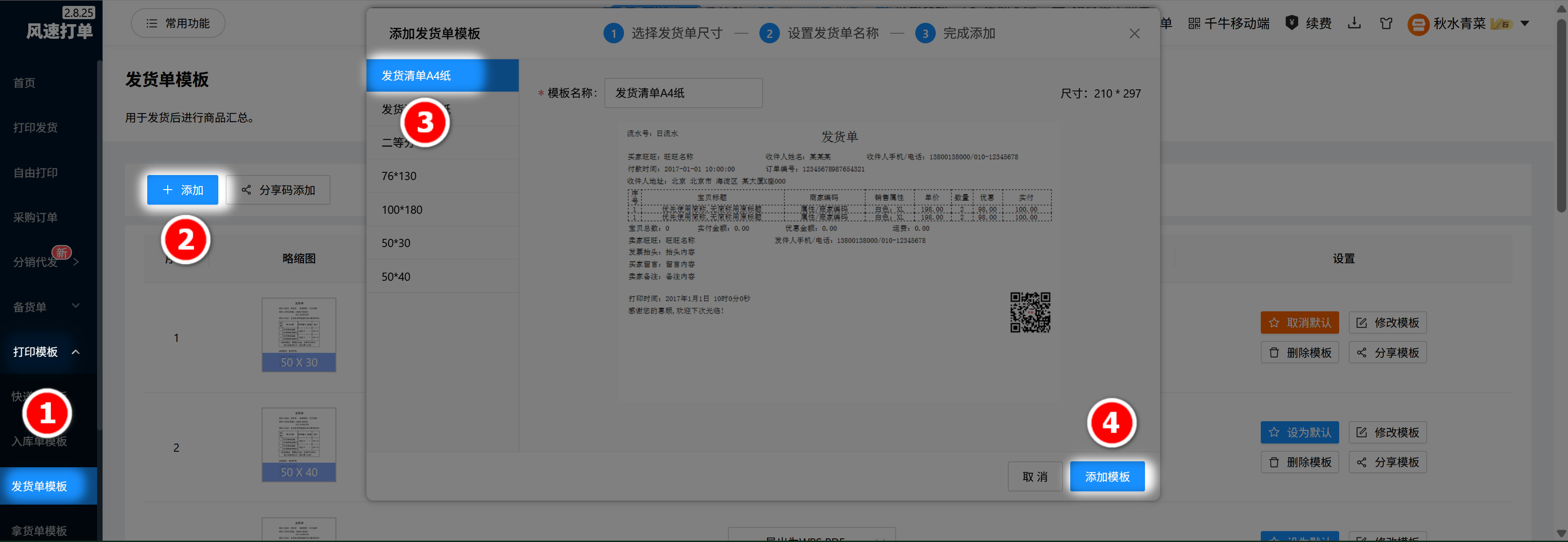Click the 模板名称 input field
The height and width of the screenshot is (542, 1568).
[683, 93]
